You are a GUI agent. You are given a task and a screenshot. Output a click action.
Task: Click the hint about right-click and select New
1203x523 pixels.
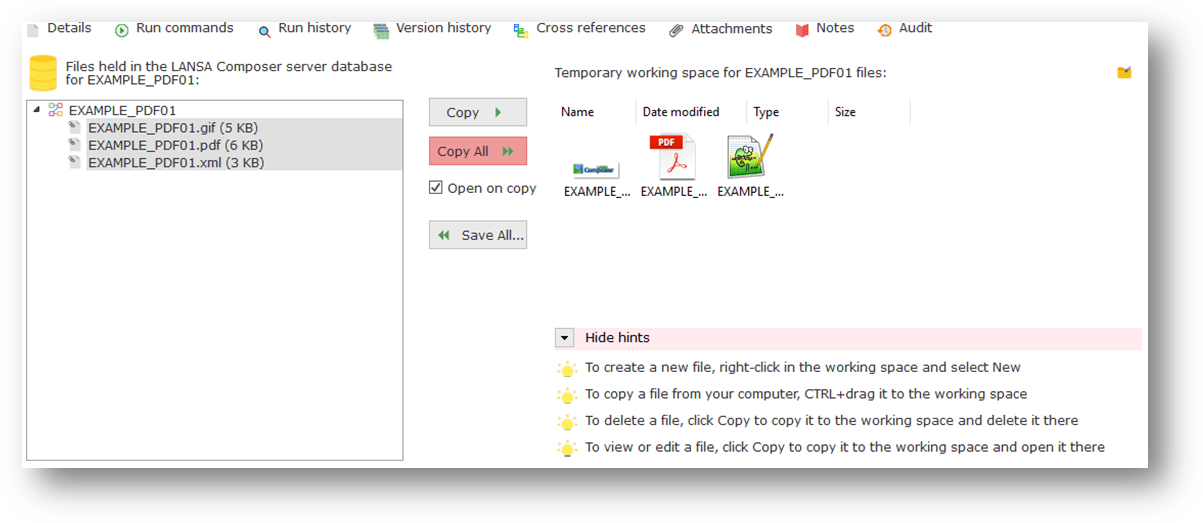pyautogui.click(x=803, y=367)
